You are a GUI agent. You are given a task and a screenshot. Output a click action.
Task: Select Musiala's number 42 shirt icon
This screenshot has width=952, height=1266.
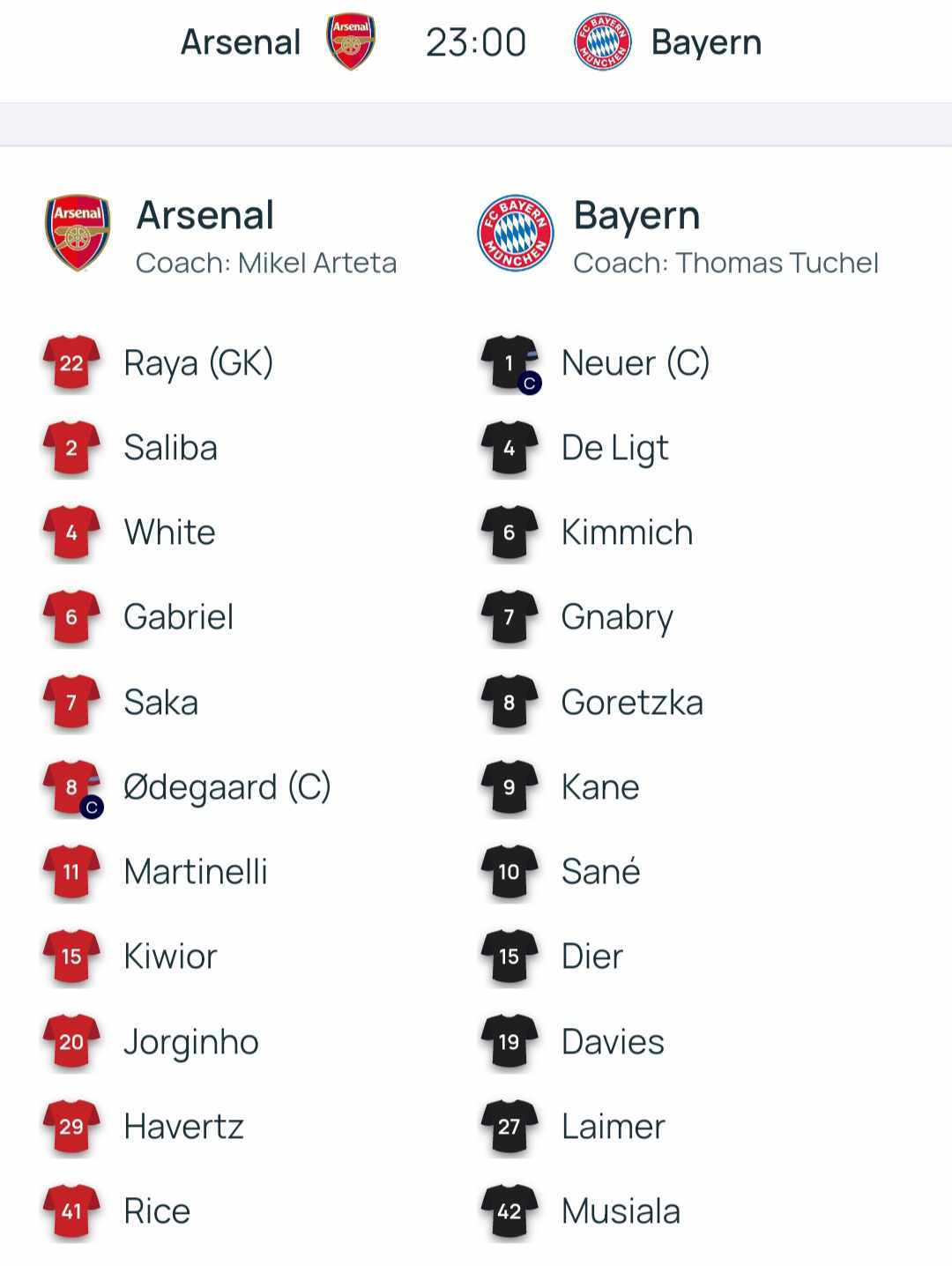click(509, 1211)
